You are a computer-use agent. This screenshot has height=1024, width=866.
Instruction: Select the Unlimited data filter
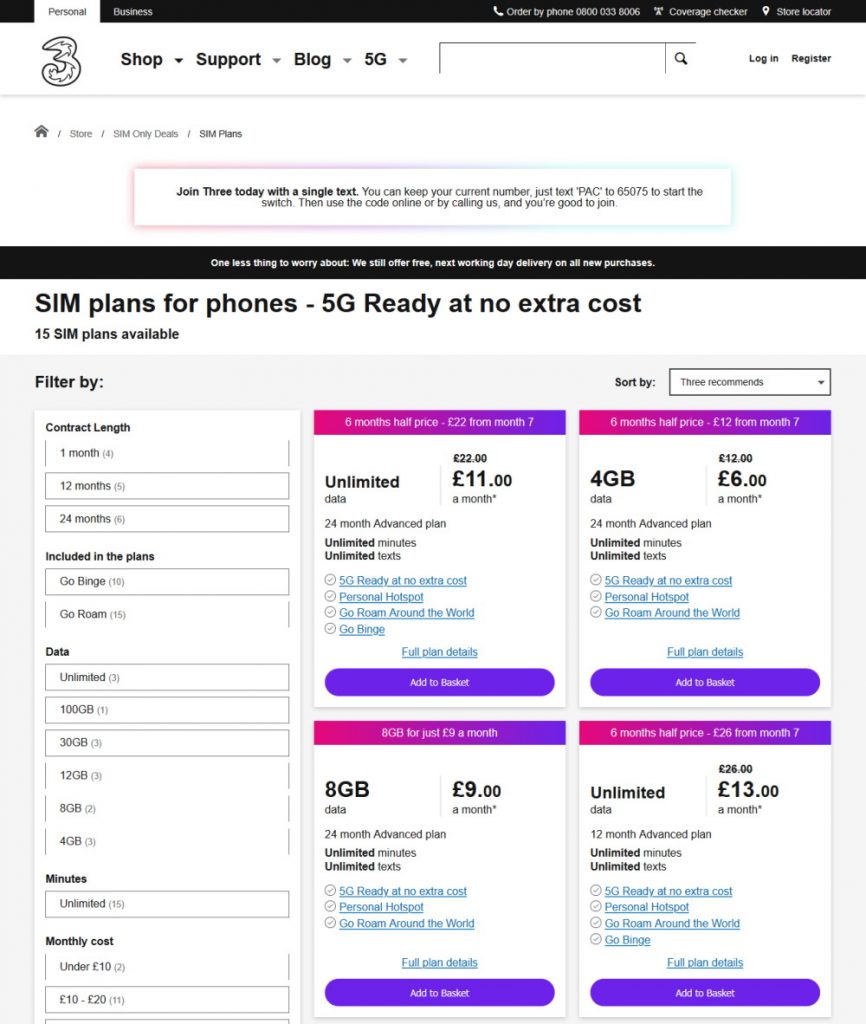[166, 677]
